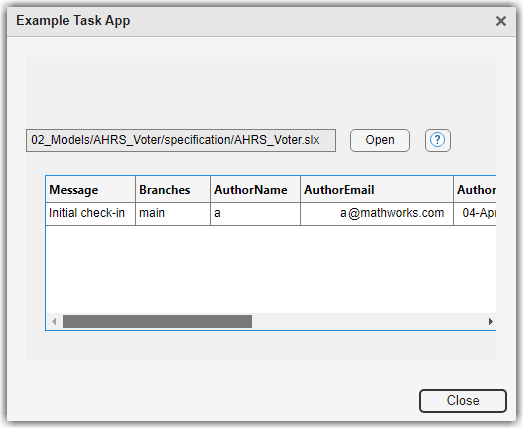524x429 pixels.
Task: Click the "04-Apr" date cell
Action: pyautogui.click(x=475, y=214)
